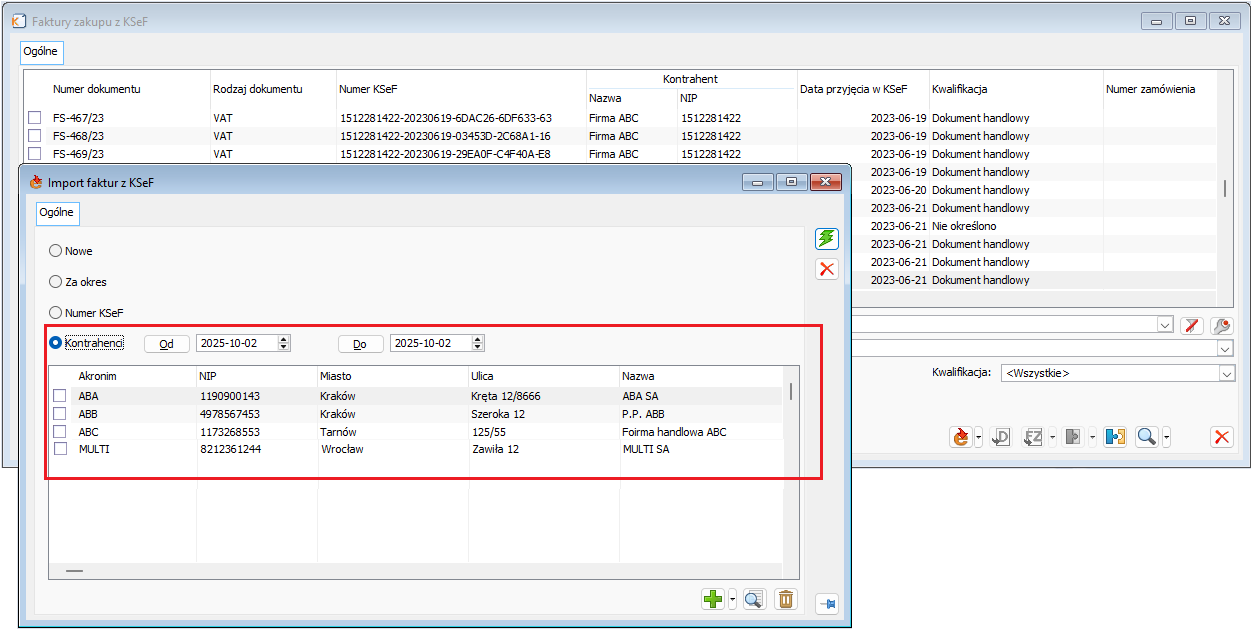Sort contractors by Miasto column header
The image size is (1257, 630).
(335, 376)
